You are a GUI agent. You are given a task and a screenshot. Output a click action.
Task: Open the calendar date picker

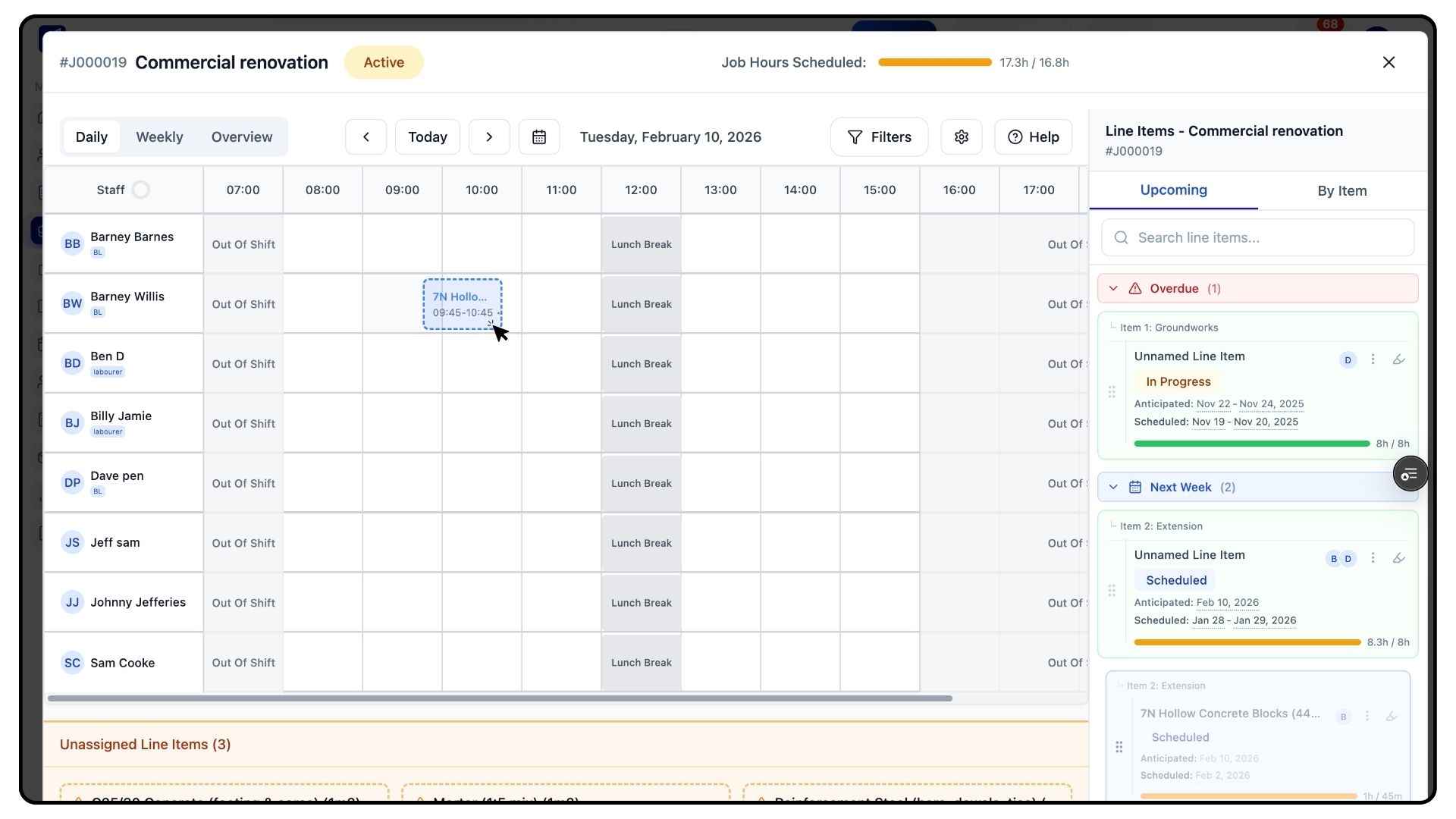click(x=538, y=137)
